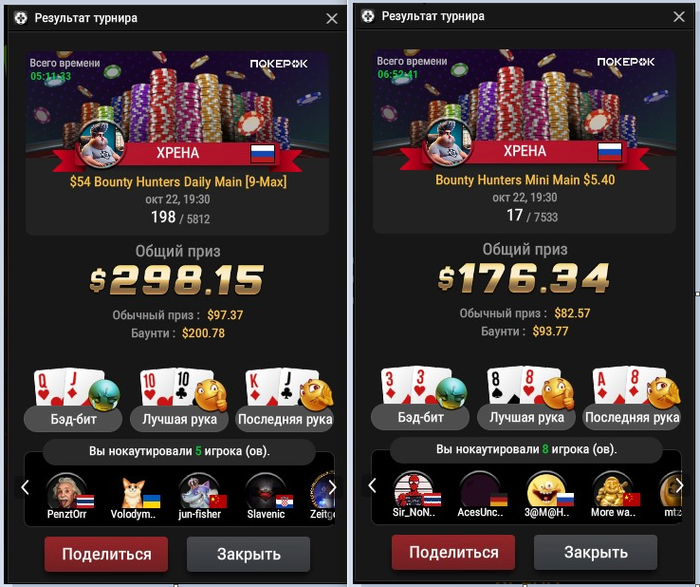The height and width of the screenshot is (587, 700).
Task: Show previous knocked-out players in left window
Action: pyautogui.click(x=25, y=487)
